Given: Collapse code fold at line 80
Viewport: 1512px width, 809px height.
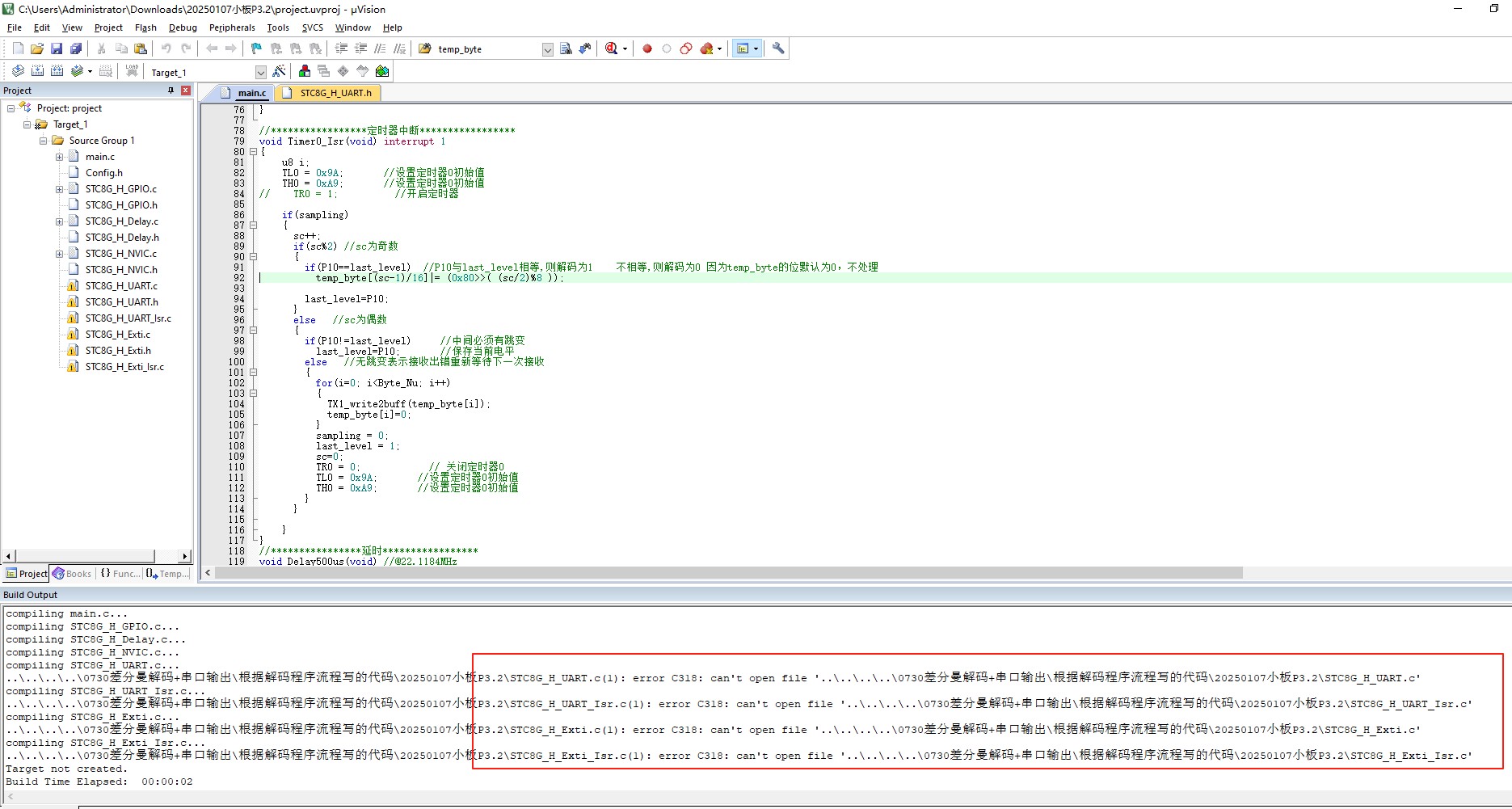Looking at the screenshot, I should pos(253,152).
